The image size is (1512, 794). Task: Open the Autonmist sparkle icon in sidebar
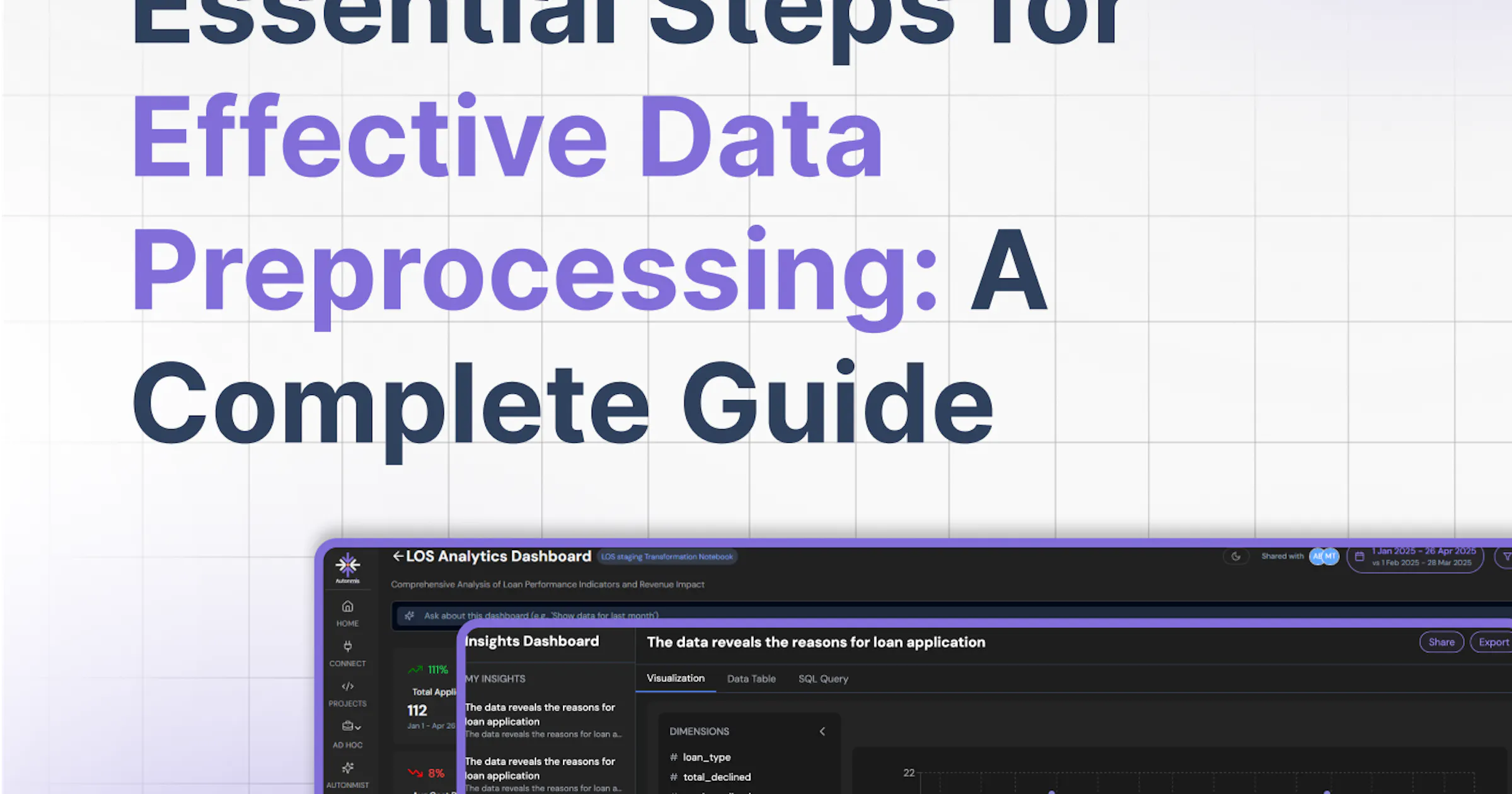click(347, 768)
